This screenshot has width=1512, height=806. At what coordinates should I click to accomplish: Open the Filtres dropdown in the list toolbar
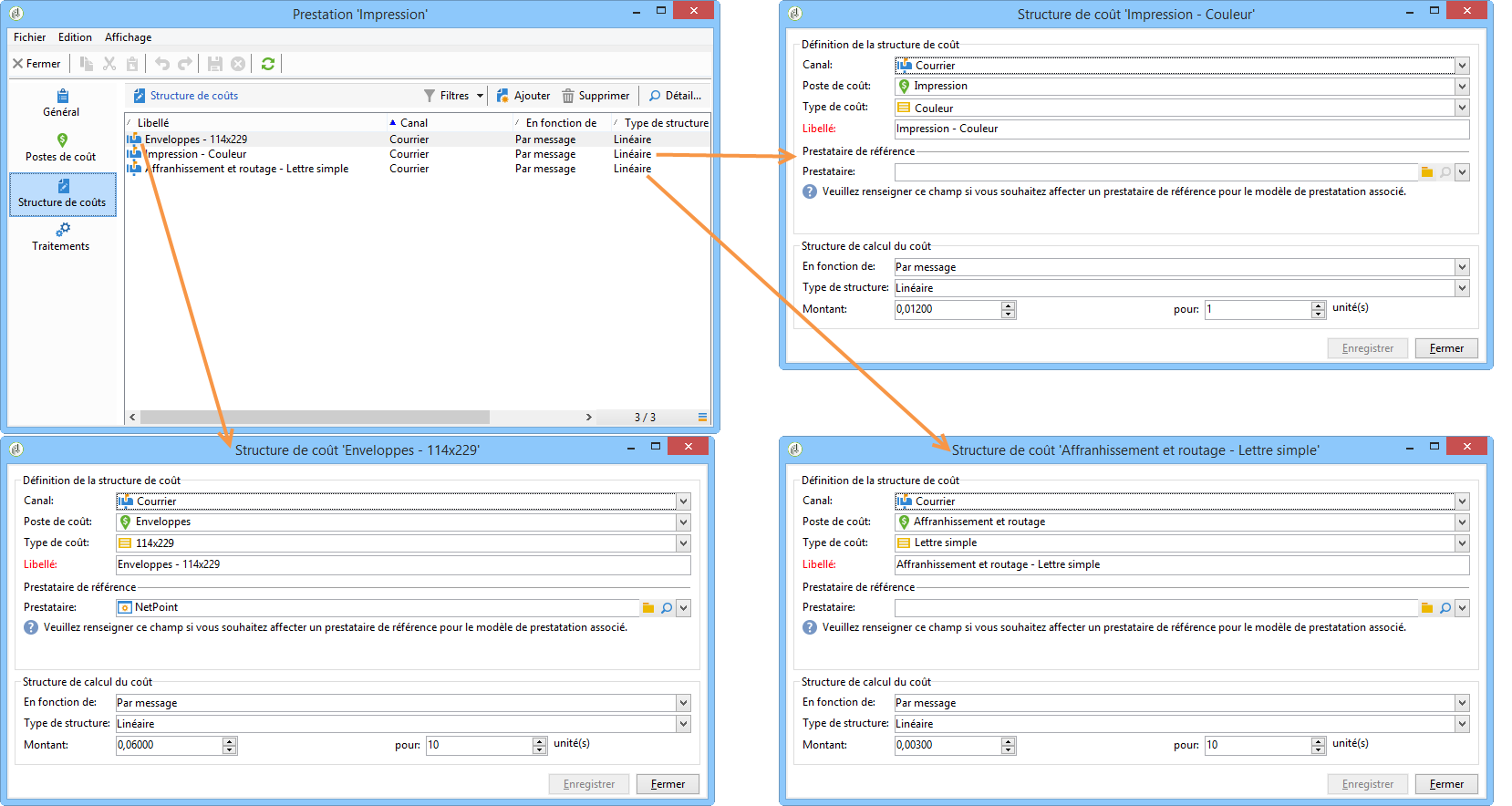coord(453,96)
